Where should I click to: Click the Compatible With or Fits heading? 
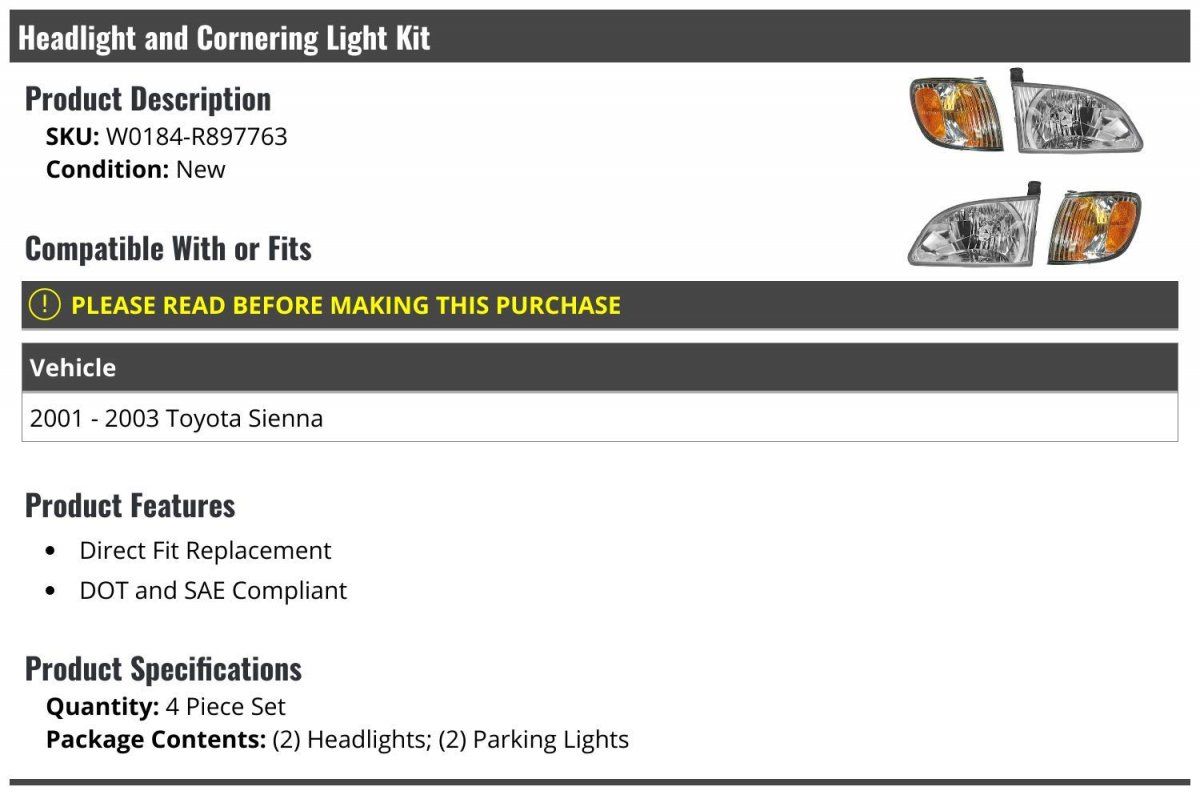click(x=168, y=249)
